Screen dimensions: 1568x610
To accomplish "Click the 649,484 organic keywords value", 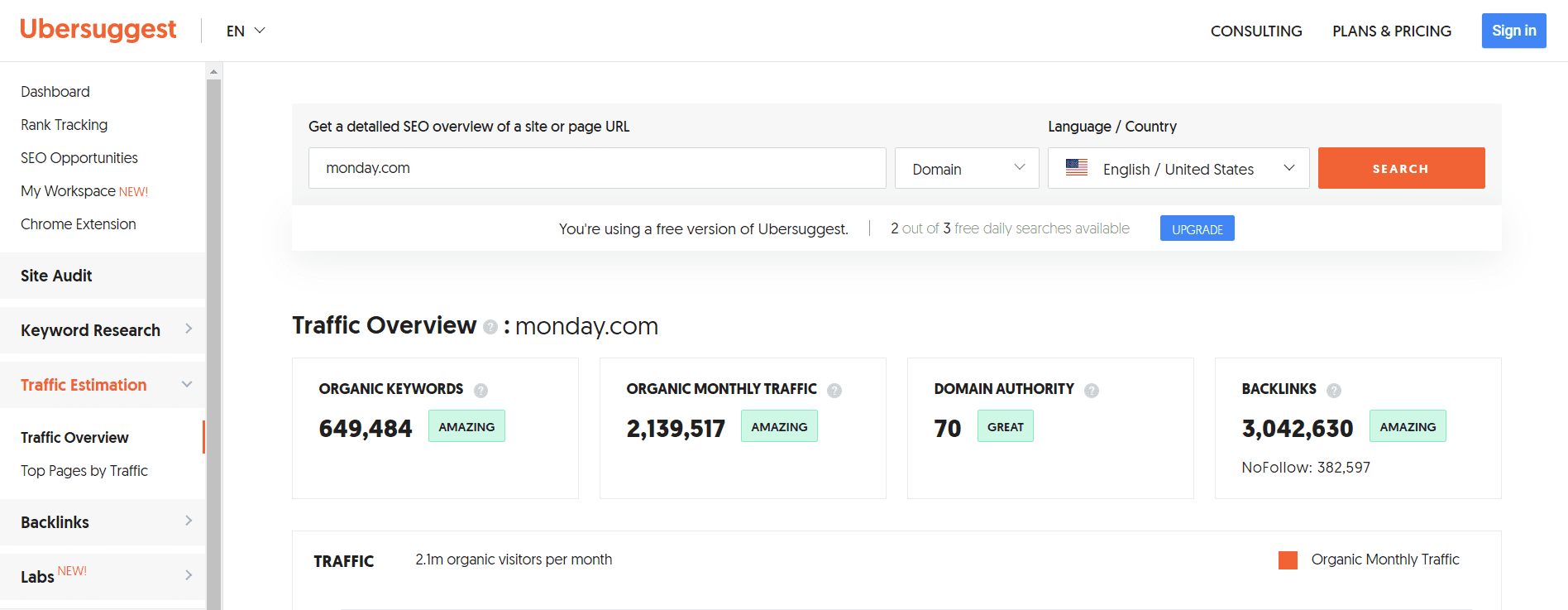I will (366, 429).
